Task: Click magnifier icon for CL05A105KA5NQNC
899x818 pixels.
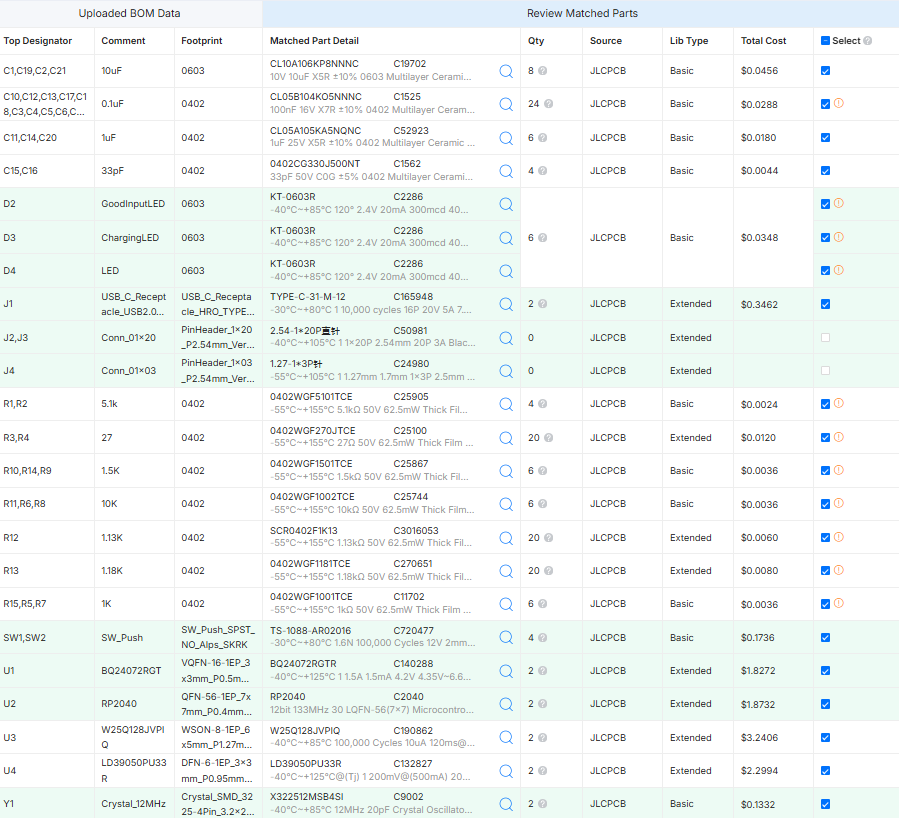Action: click(506, 138)
